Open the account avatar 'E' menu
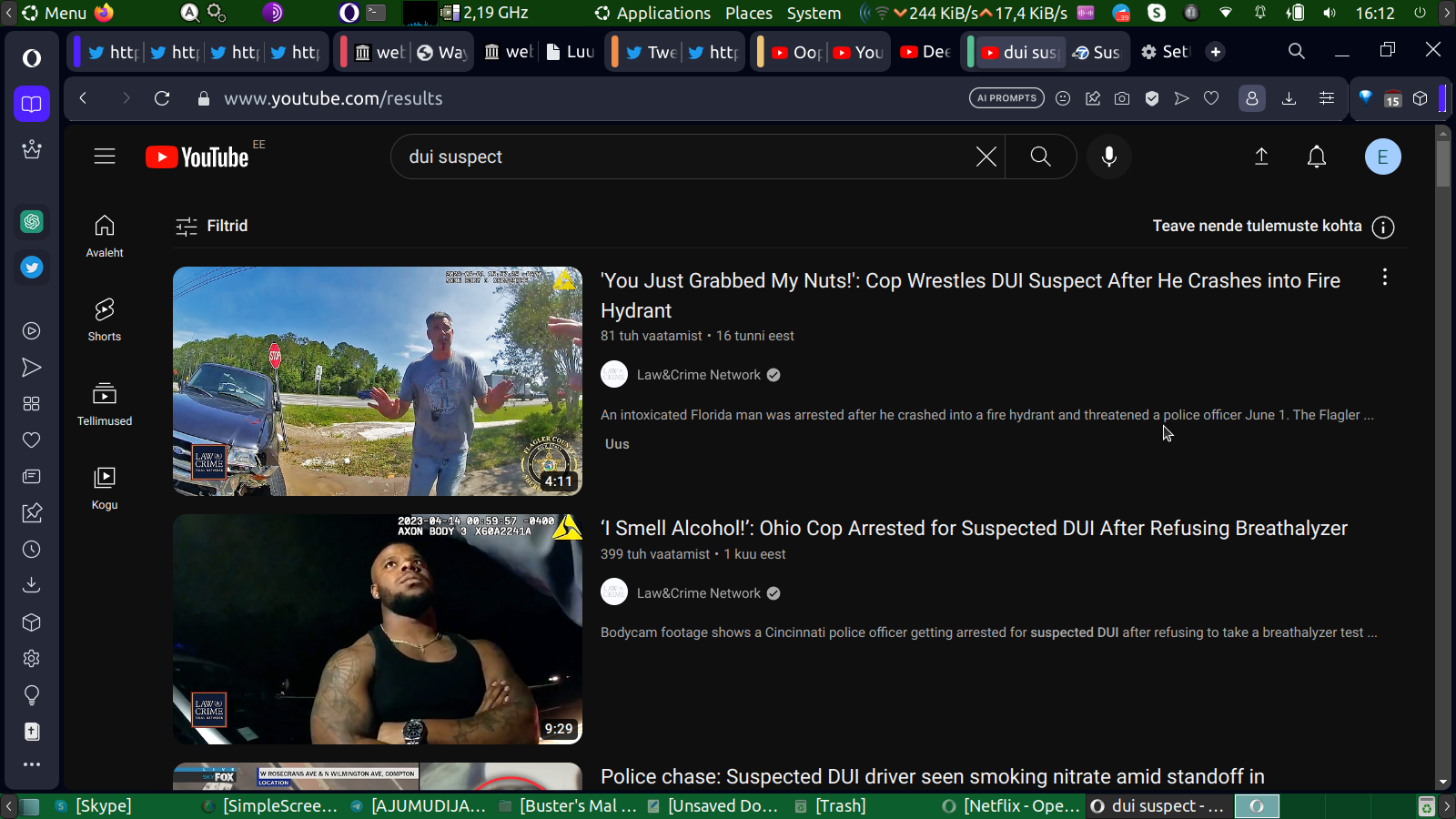Image resolution: width=1456 pixels, height=819 pixels. (1382, 157)
